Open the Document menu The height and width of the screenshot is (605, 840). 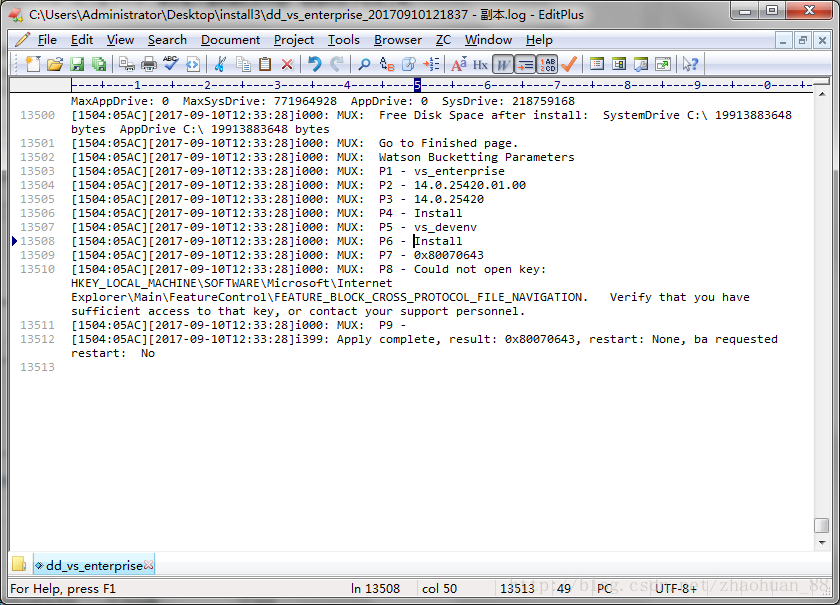(x=230, y=40)
